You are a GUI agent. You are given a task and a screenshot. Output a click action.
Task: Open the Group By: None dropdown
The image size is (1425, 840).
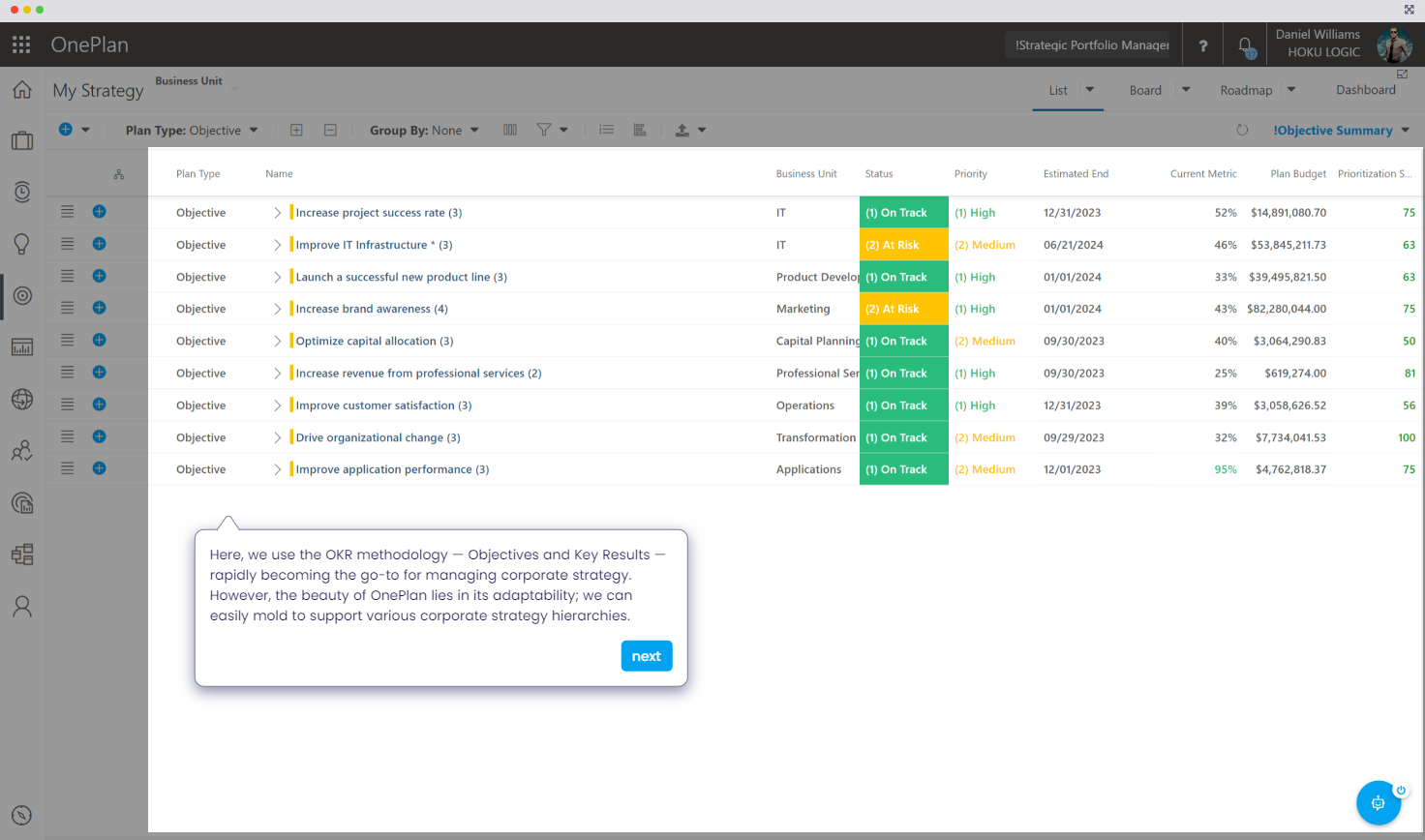(424, 131)
